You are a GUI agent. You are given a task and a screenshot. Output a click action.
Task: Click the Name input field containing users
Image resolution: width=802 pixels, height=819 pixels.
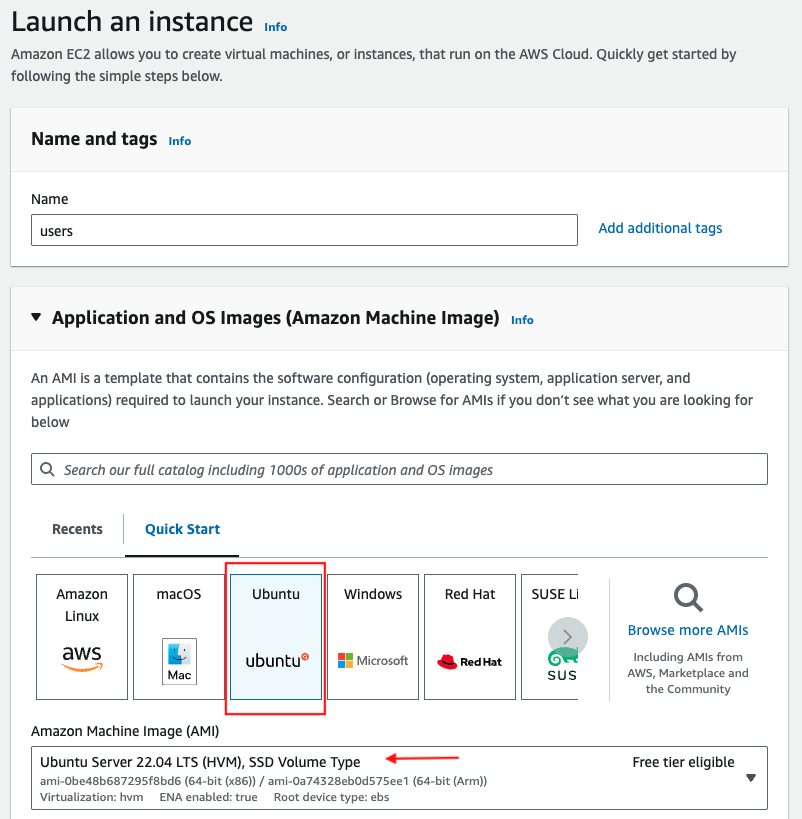[304, 230]
